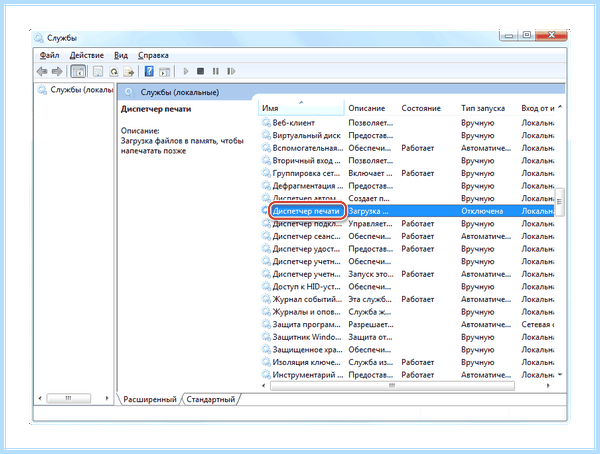Click the Сетевая logon cell

click(538, 325)
